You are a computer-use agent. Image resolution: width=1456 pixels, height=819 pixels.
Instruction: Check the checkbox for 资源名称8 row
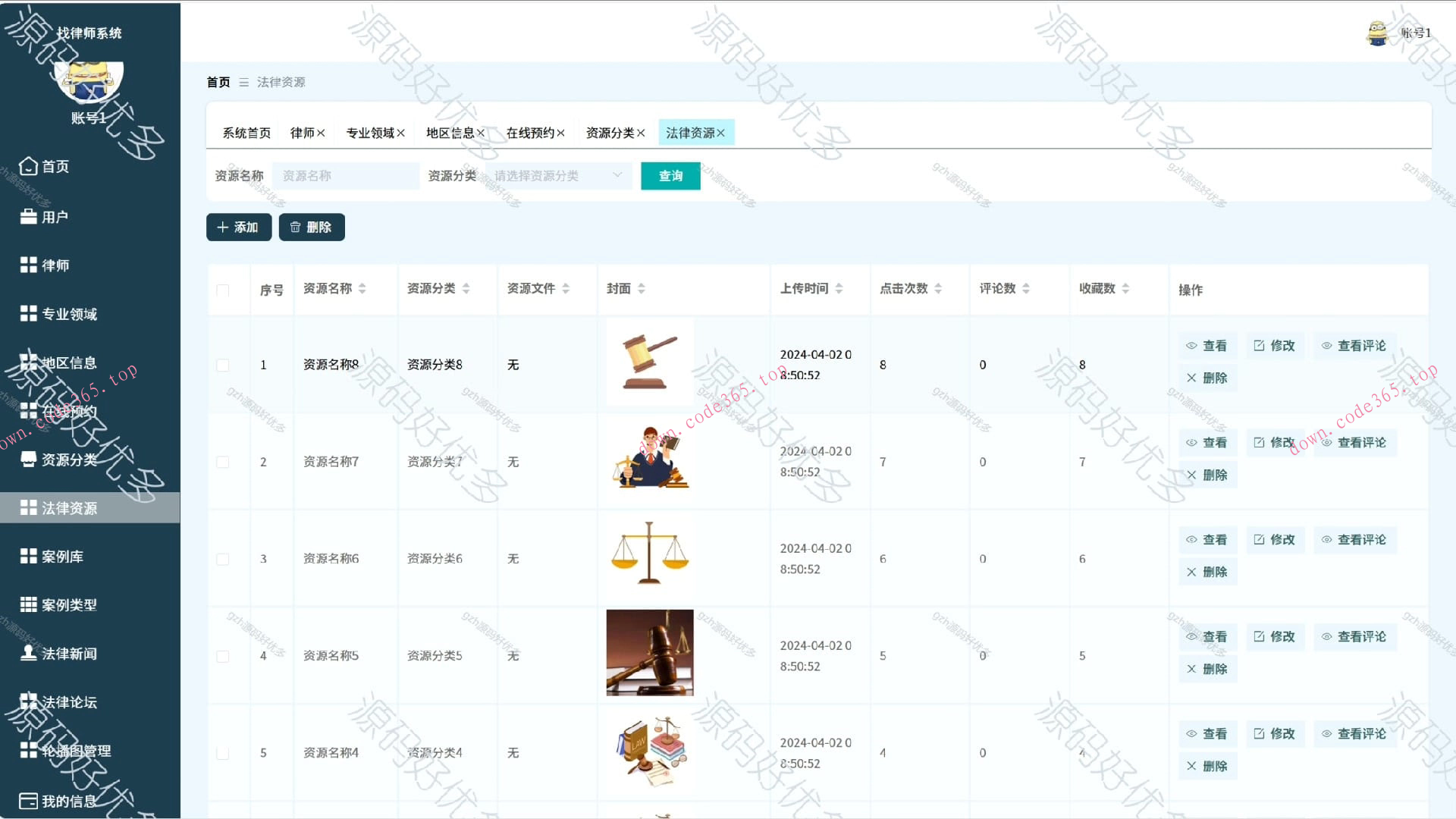tap(222, 365)
